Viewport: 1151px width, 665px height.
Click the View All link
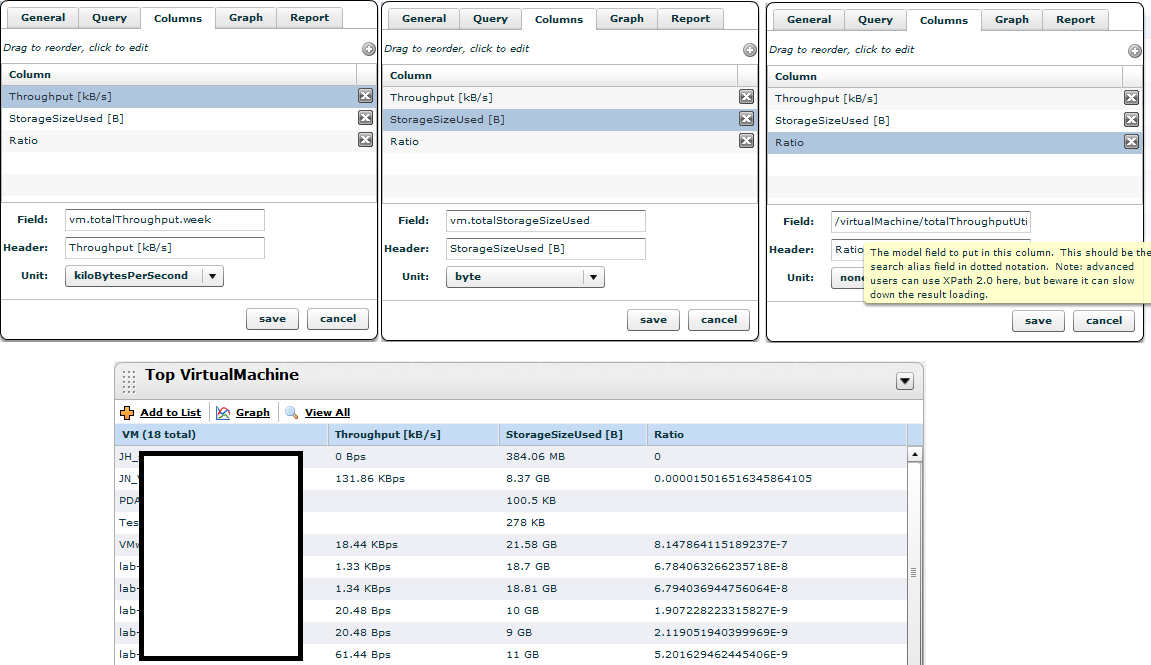(x=327, y=413)
